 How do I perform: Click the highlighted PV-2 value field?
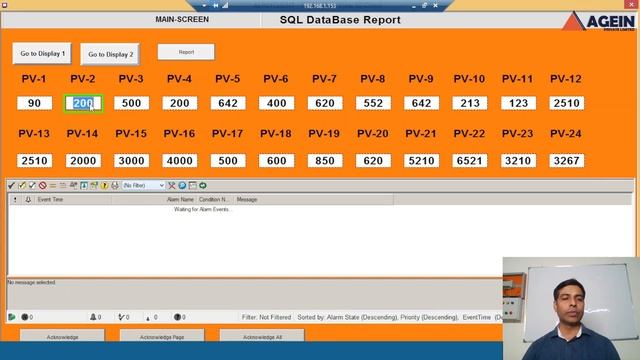pos(83,103)
